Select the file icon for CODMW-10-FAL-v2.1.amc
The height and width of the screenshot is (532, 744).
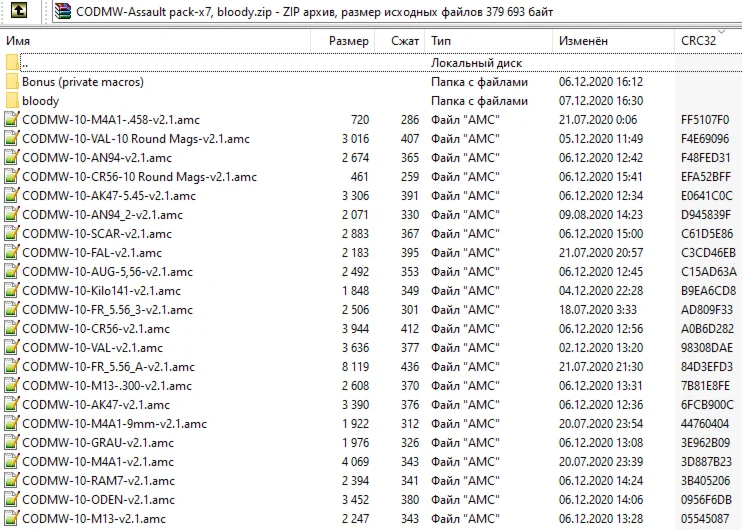[x=12, y=252]
